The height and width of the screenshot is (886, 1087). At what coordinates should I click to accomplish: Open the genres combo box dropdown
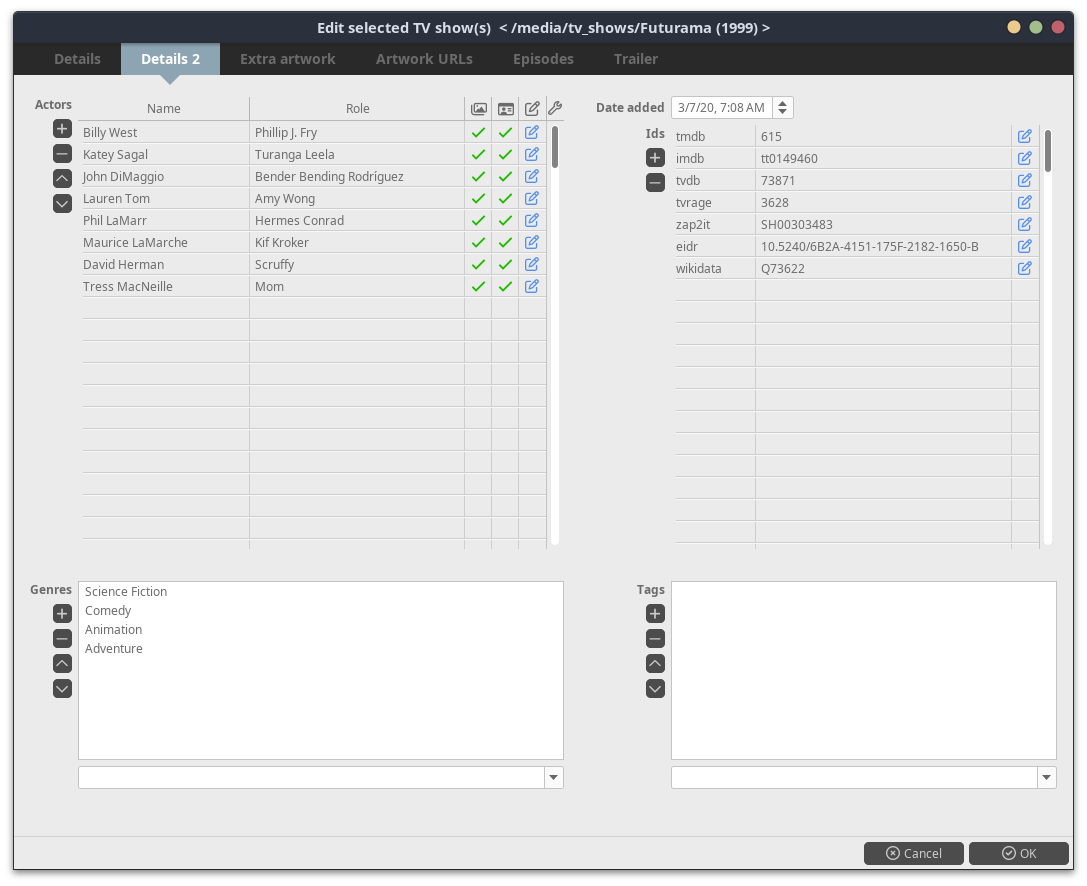coord(554,777)
